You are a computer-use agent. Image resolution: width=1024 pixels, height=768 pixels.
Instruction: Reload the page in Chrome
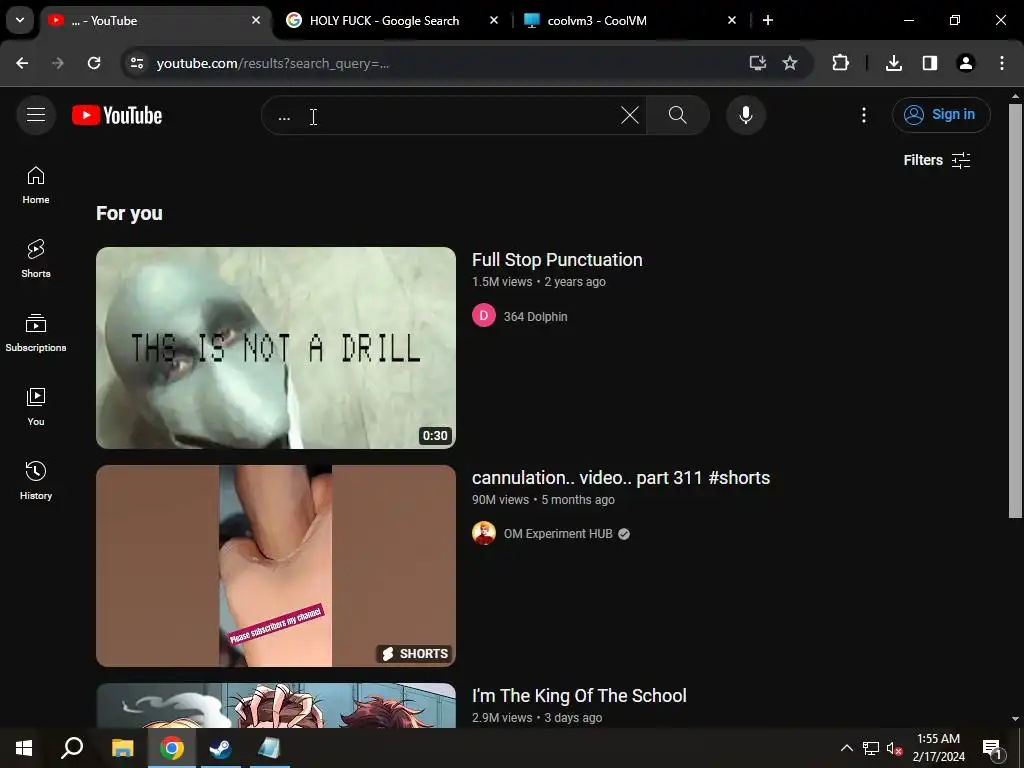pyautogui.click(x=94, y=63)
